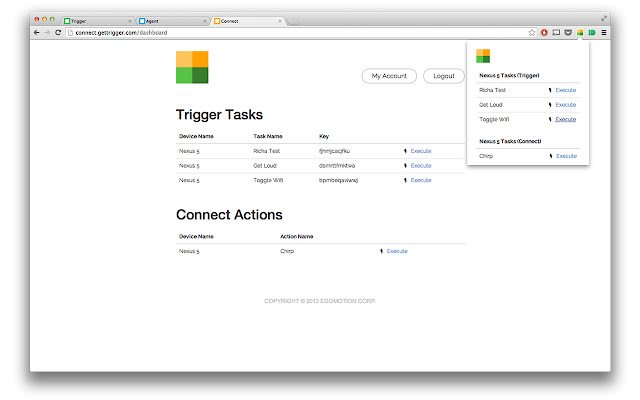Click the Trigger logo on dashboard page
This screenshot has width=640, height=400.
(x=192, y=67)
